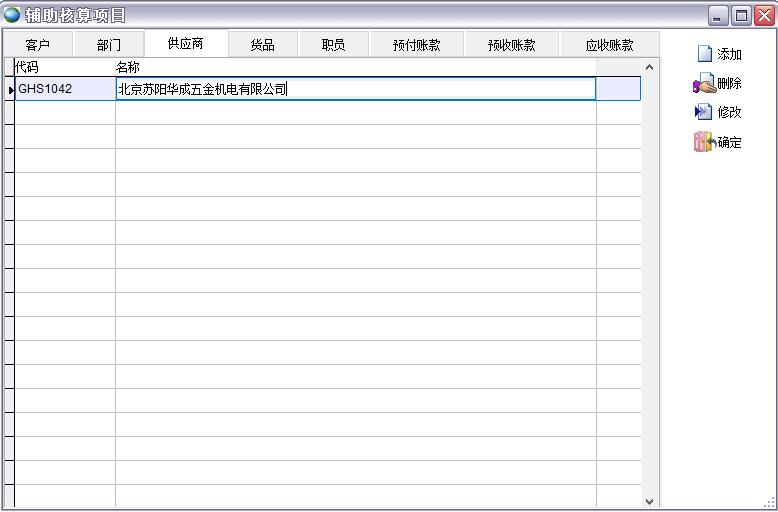The width and height of the screenshot is (778, 512).
Task: Click the 名称 field with company name
Action: tap(355, 89)
